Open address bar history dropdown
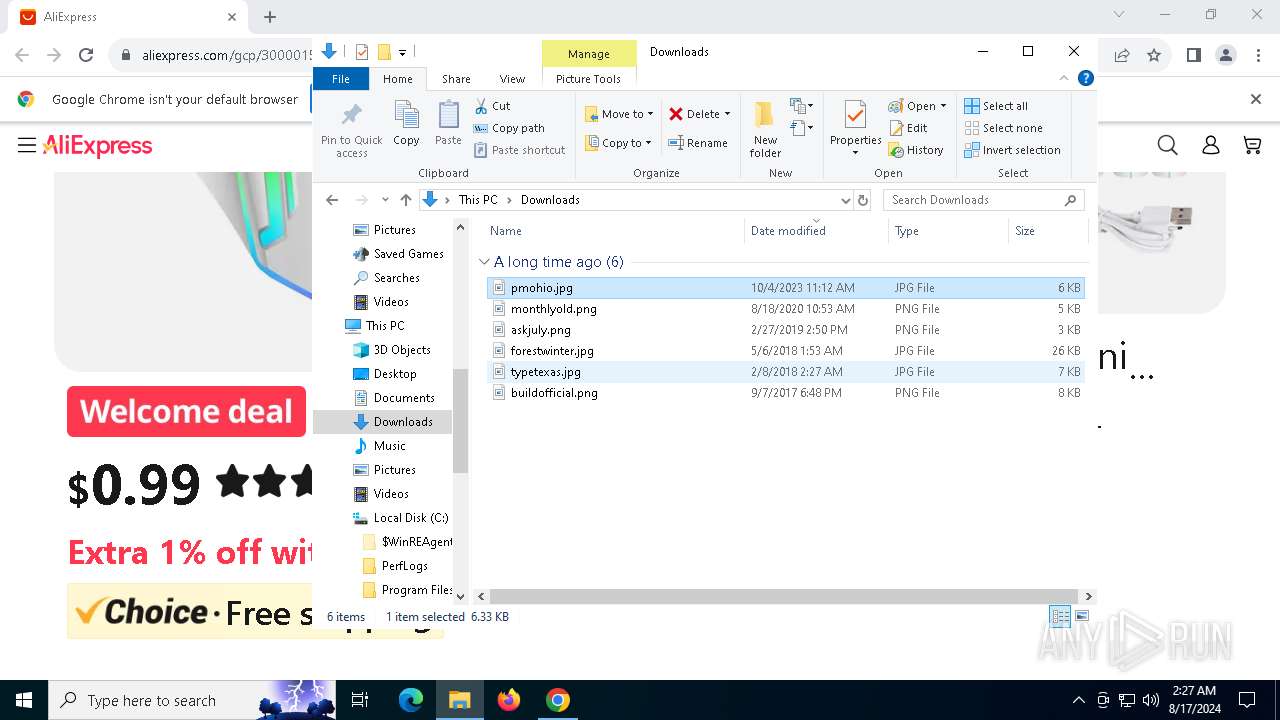This screenshot has width=1280, height=720. [846, 200]
